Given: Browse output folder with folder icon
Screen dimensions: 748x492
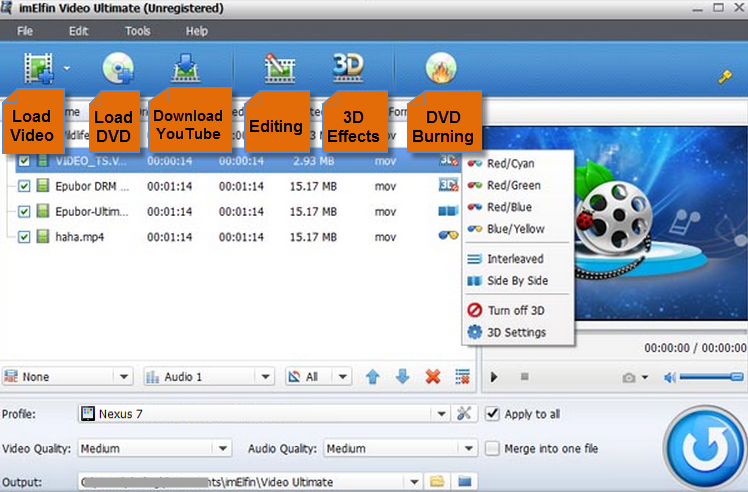Looking at the screenshot, I should pos(436,481).
